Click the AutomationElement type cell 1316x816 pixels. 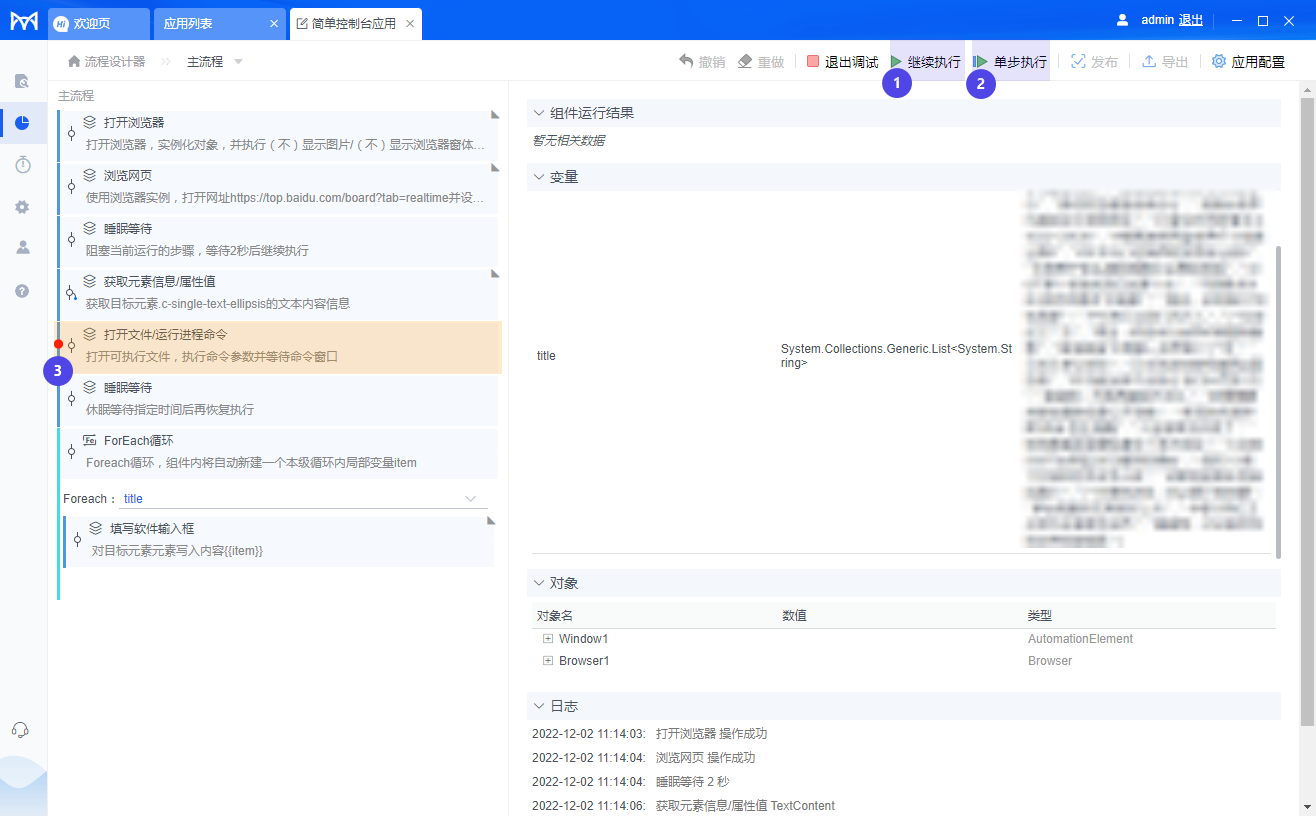pyautogui.click(x=1080, y=638)
